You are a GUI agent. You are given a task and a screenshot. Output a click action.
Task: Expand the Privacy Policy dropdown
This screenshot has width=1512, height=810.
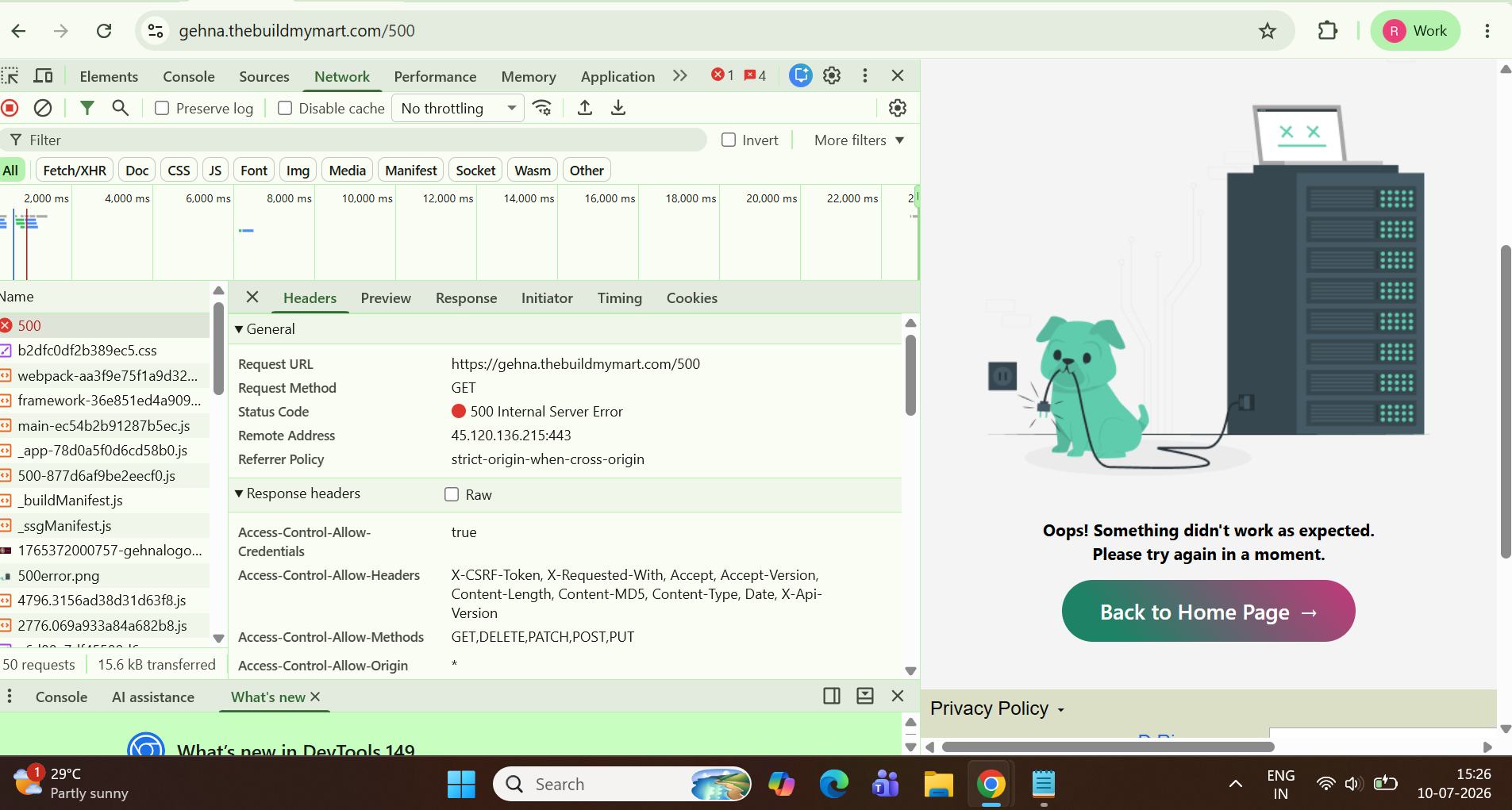[x=997, y=708]
